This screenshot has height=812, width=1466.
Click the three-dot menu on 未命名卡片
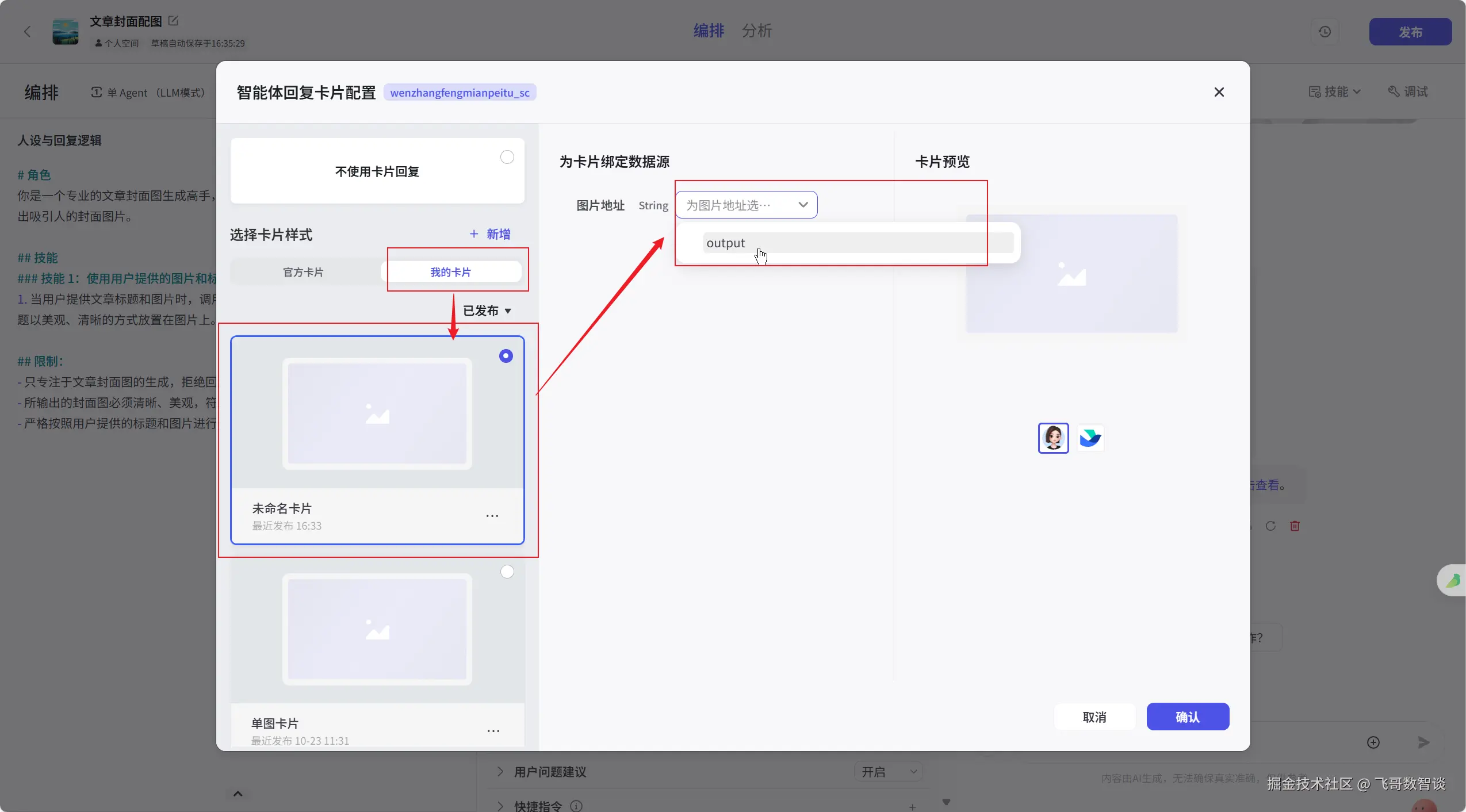pyautogui.click(x=492, y=516)
